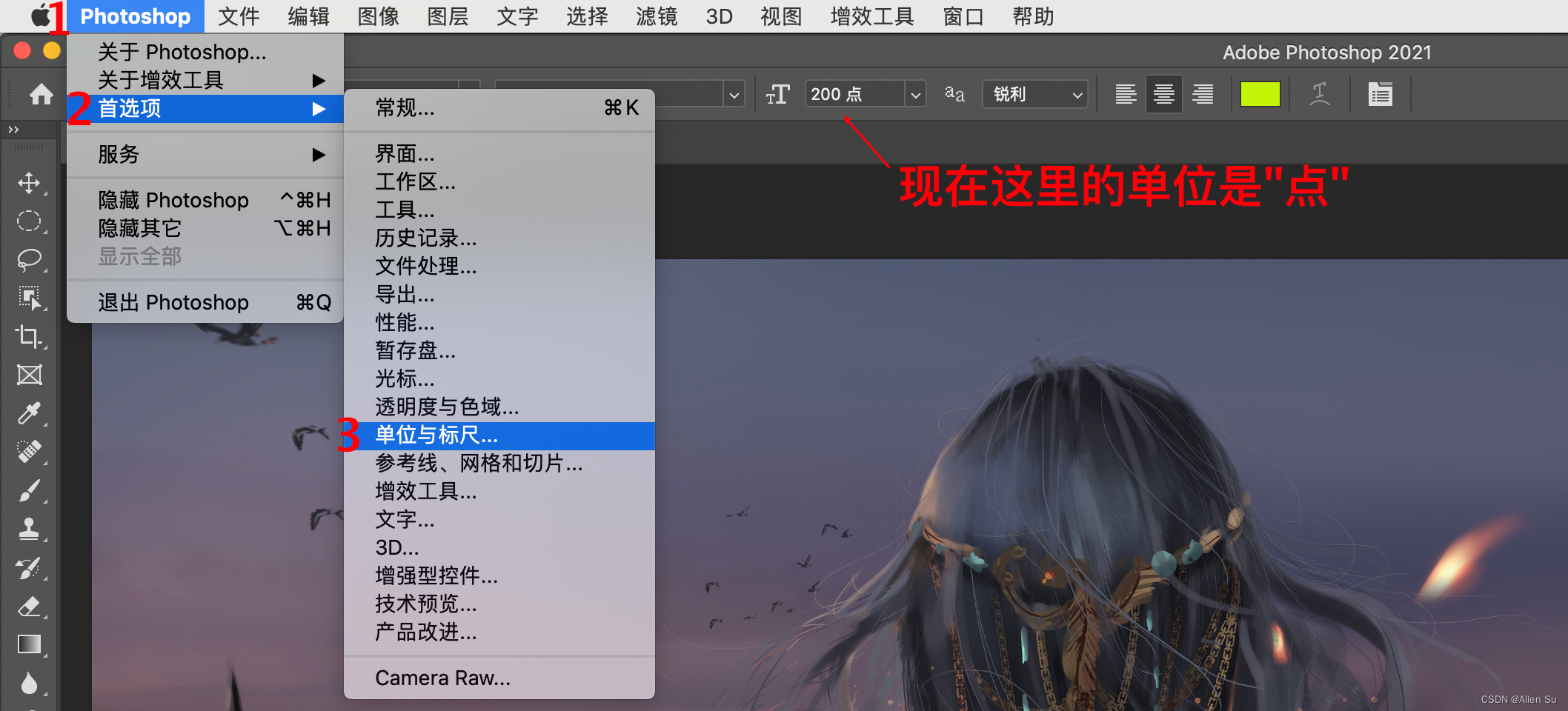Open the 选择 menu
This screenshot has height=711, width=1568.
[588, 16]
